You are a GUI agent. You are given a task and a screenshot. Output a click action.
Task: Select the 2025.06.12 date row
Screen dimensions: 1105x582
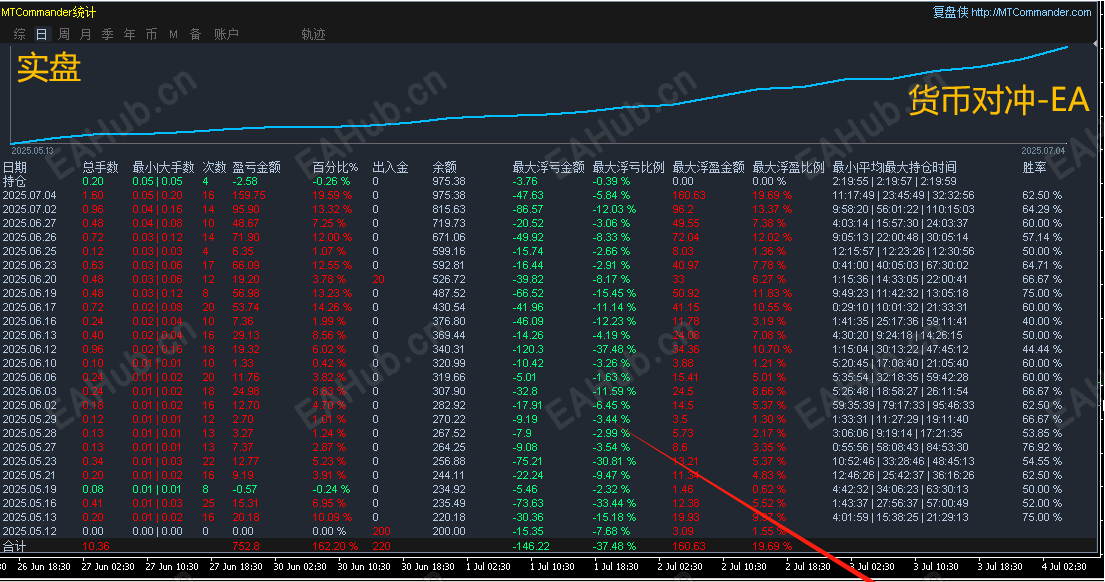tap(30, 349)
